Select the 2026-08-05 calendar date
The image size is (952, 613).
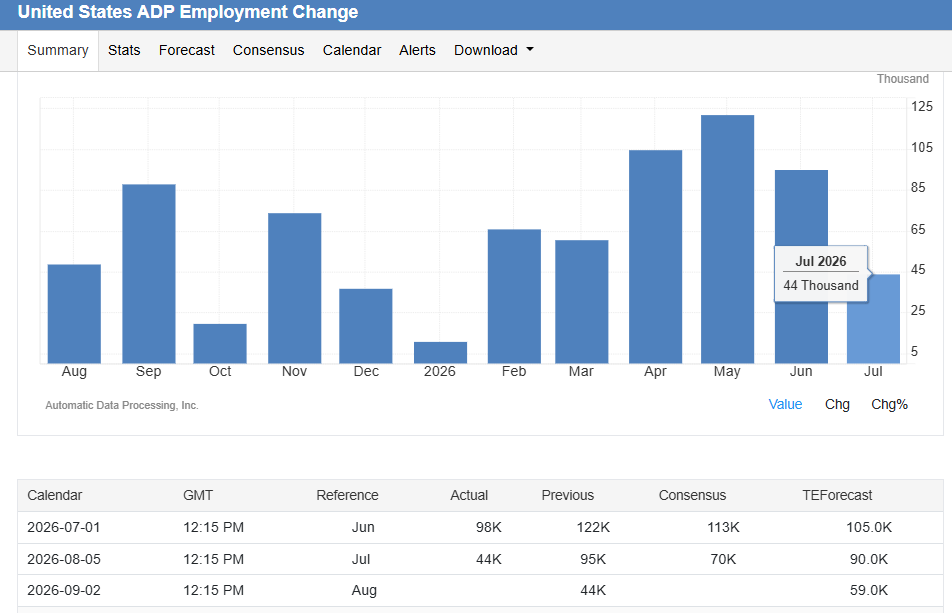tap(64, 559)
